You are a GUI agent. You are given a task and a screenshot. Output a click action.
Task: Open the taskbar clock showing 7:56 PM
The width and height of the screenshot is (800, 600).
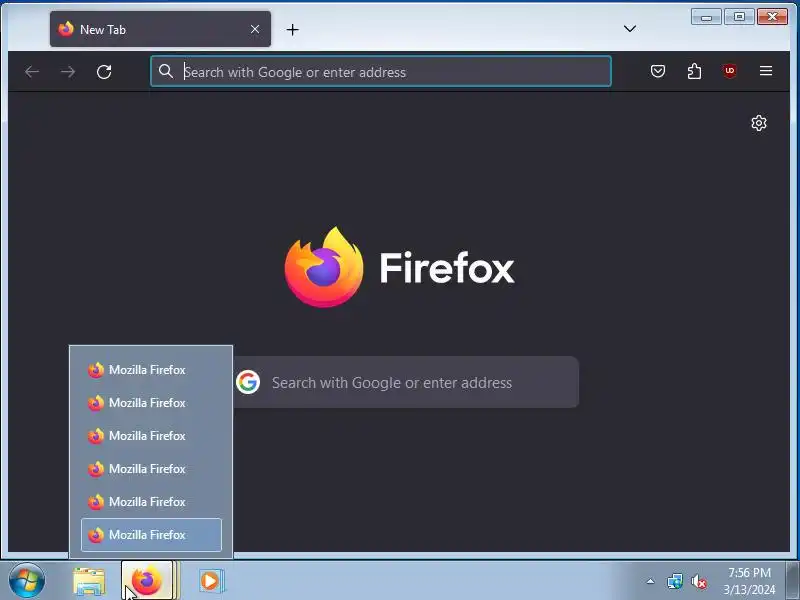coord(749,581)
